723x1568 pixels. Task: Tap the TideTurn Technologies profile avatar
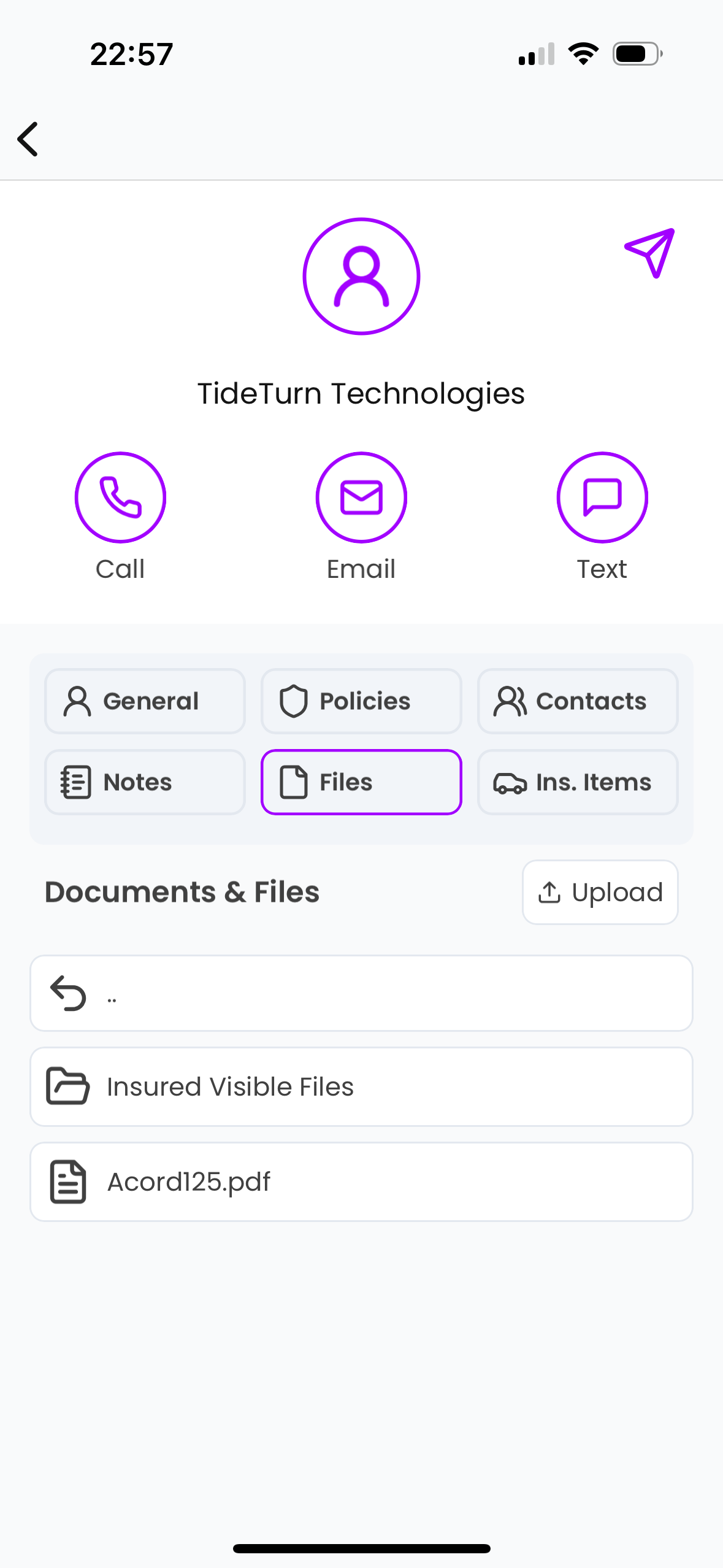pos(361,276)
